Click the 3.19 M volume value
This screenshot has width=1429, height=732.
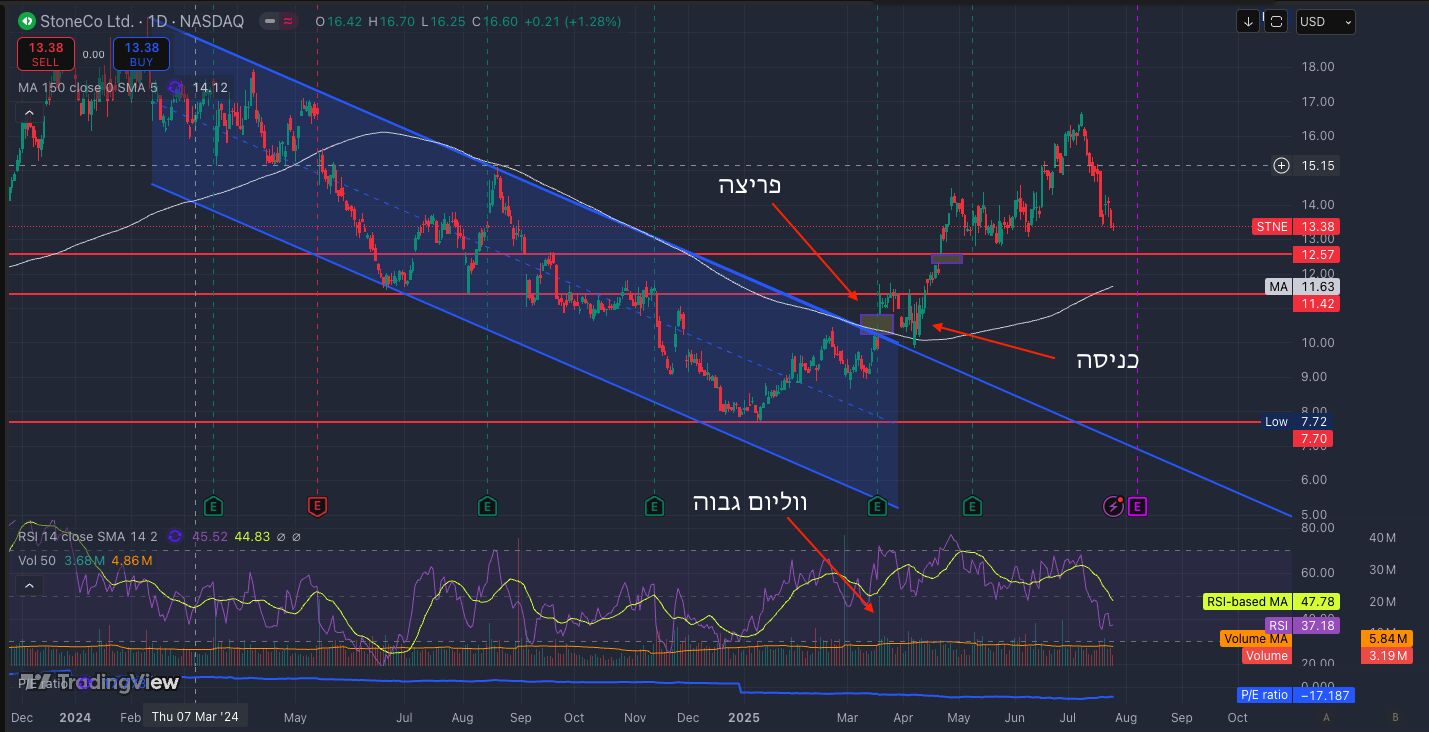point(1387,656)
